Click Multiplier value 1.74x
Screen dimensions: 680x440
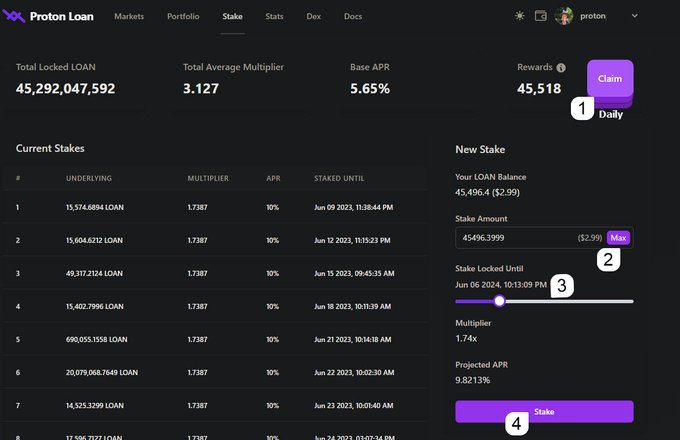point(466,339)
